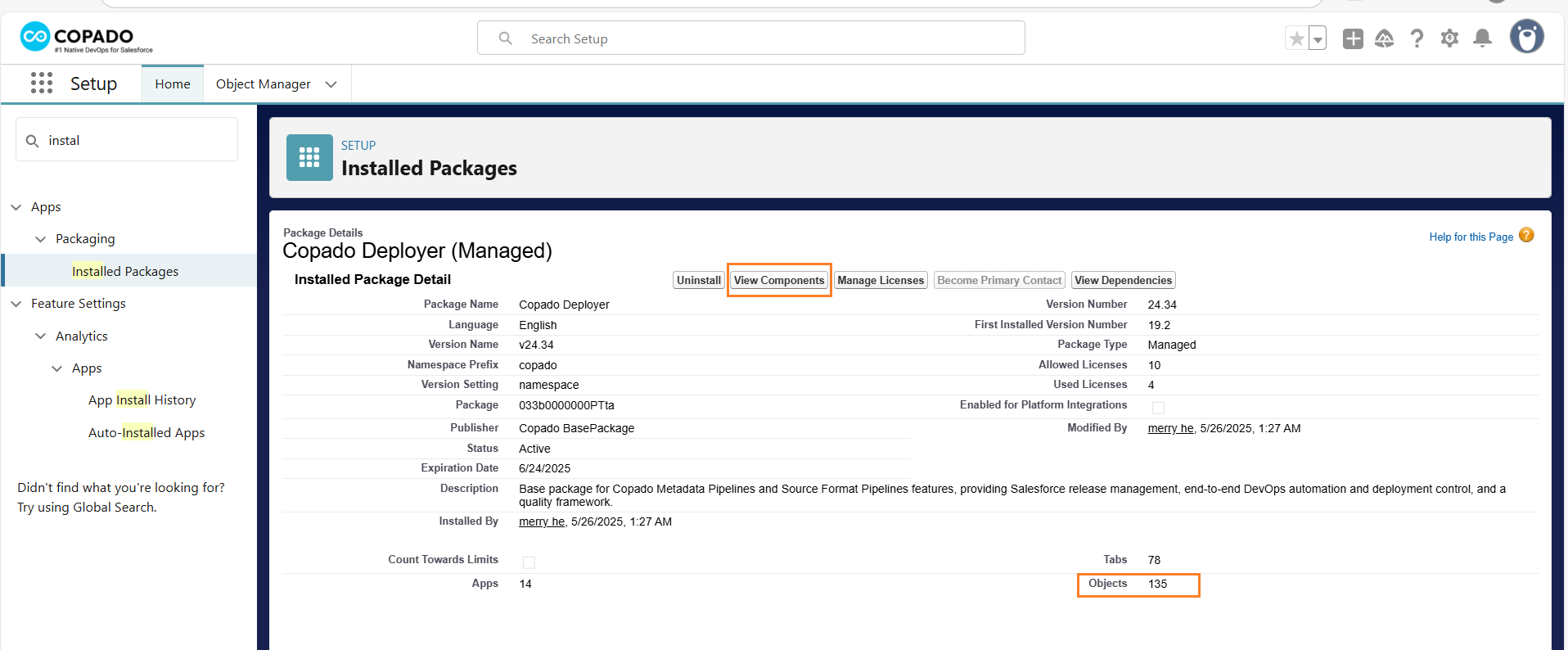Open Auto-Installed Apps

(146, 432)
